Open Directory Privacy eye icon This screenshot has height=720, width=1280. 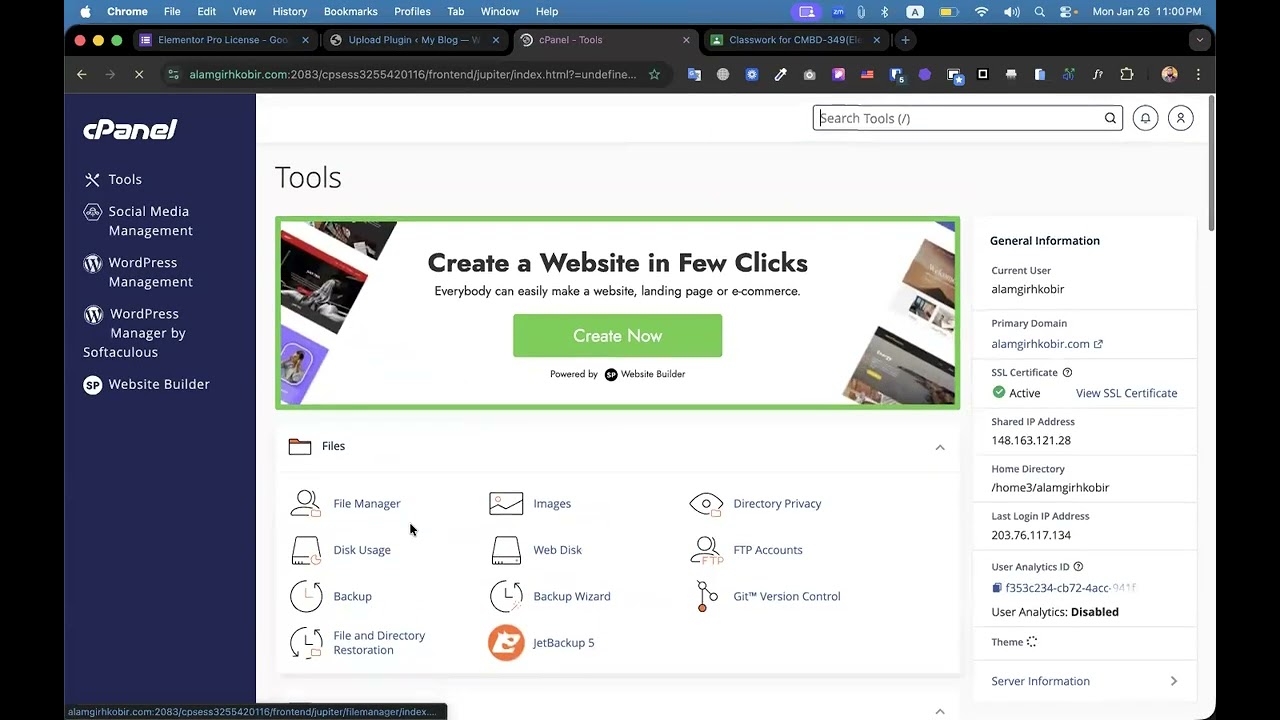tap(706, 503)
